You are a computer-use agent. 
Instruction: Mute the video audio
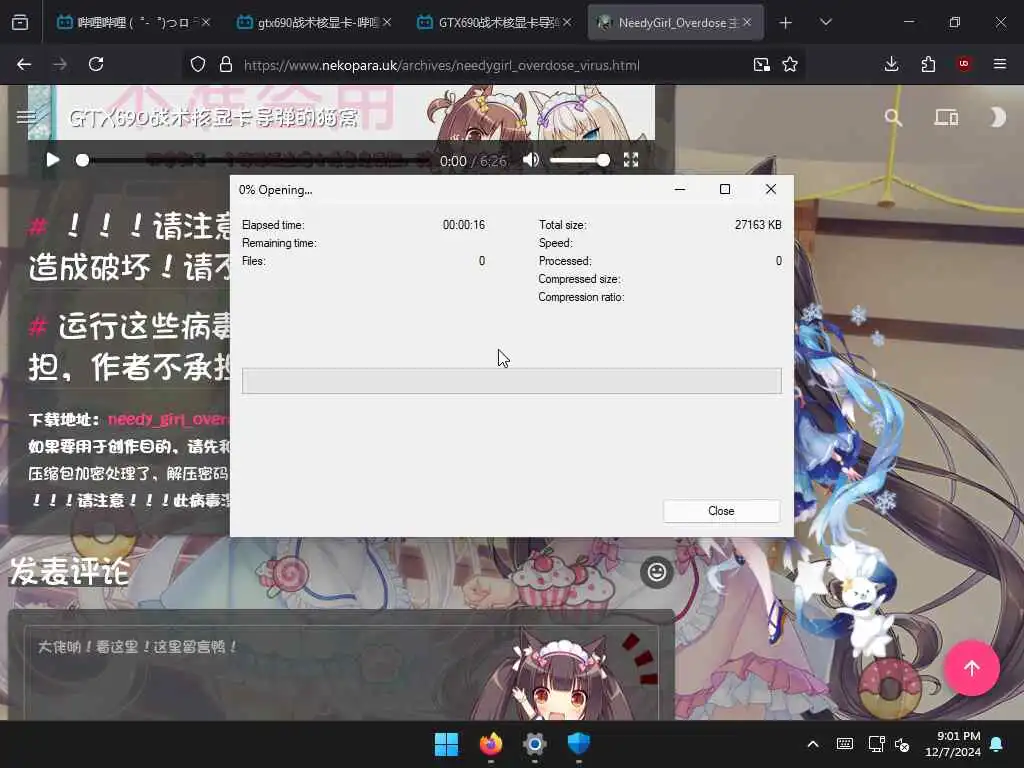[531, 160]
